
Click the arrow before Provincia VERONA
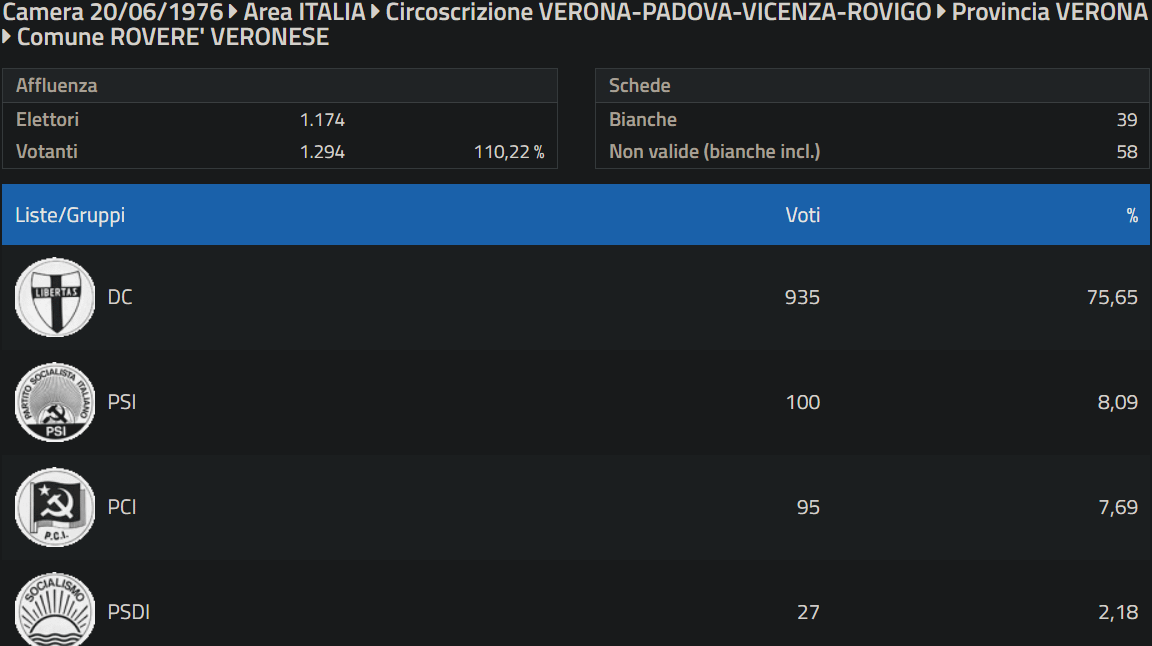(x=941, y=13)
